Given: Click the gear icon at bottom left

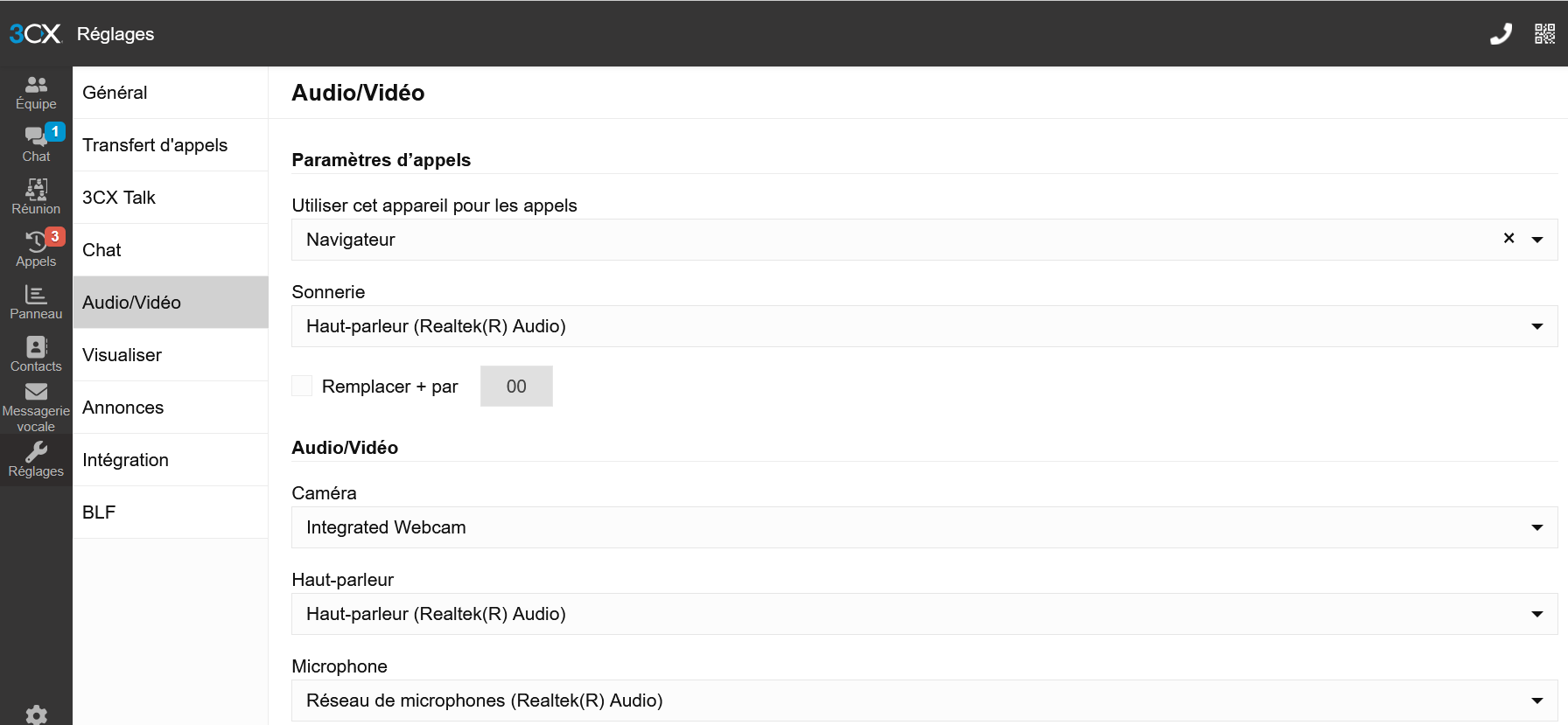Looking at the screenshot, I should (x=36, y=715).
